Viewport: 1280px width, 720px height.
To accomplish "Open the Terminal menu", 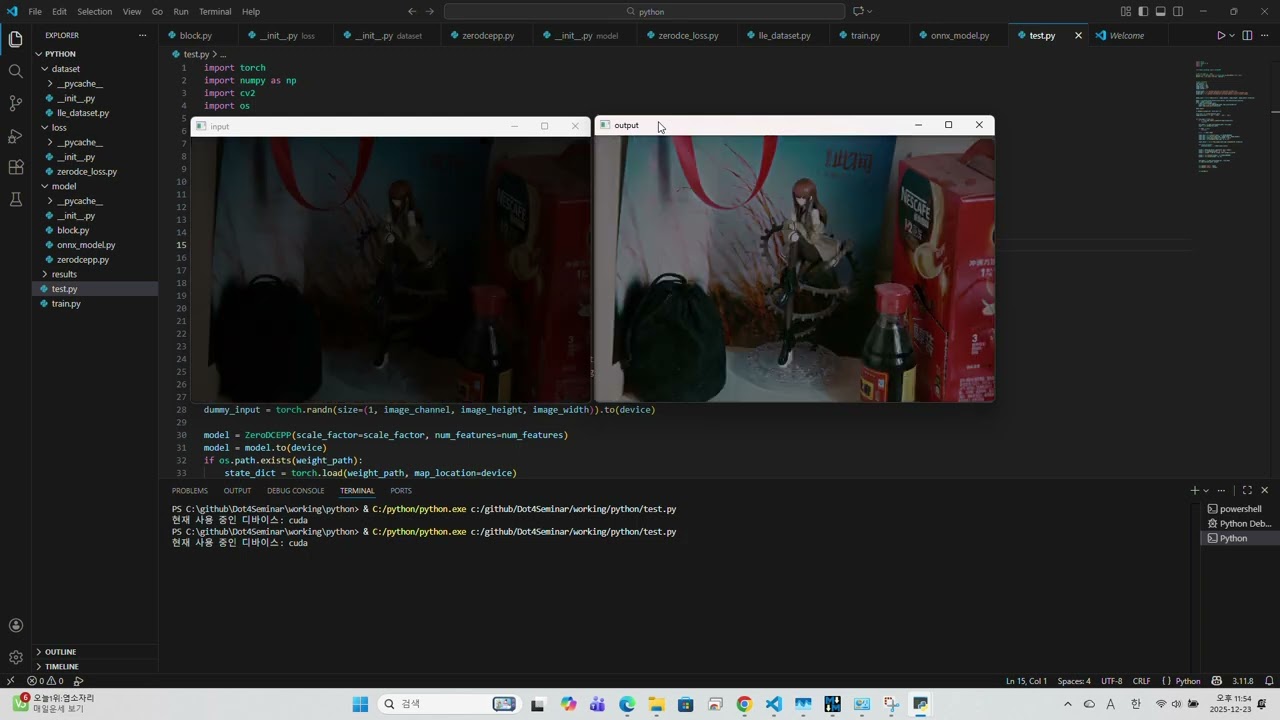I will [215, 11].
